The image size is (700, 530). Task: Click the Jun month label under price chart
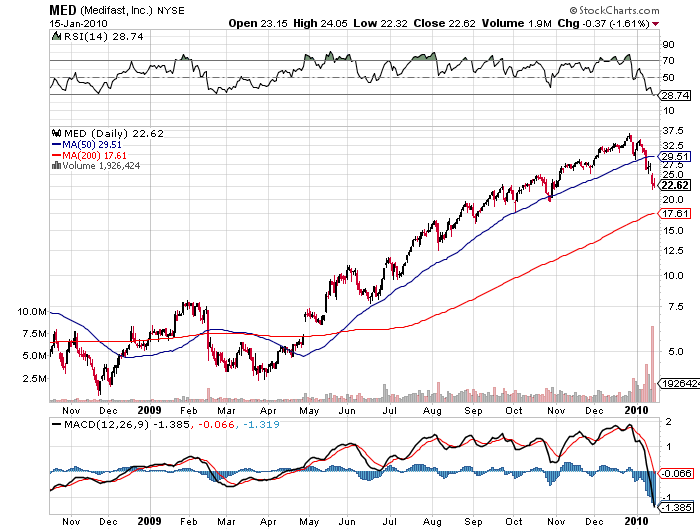click(x=347, y=411)
